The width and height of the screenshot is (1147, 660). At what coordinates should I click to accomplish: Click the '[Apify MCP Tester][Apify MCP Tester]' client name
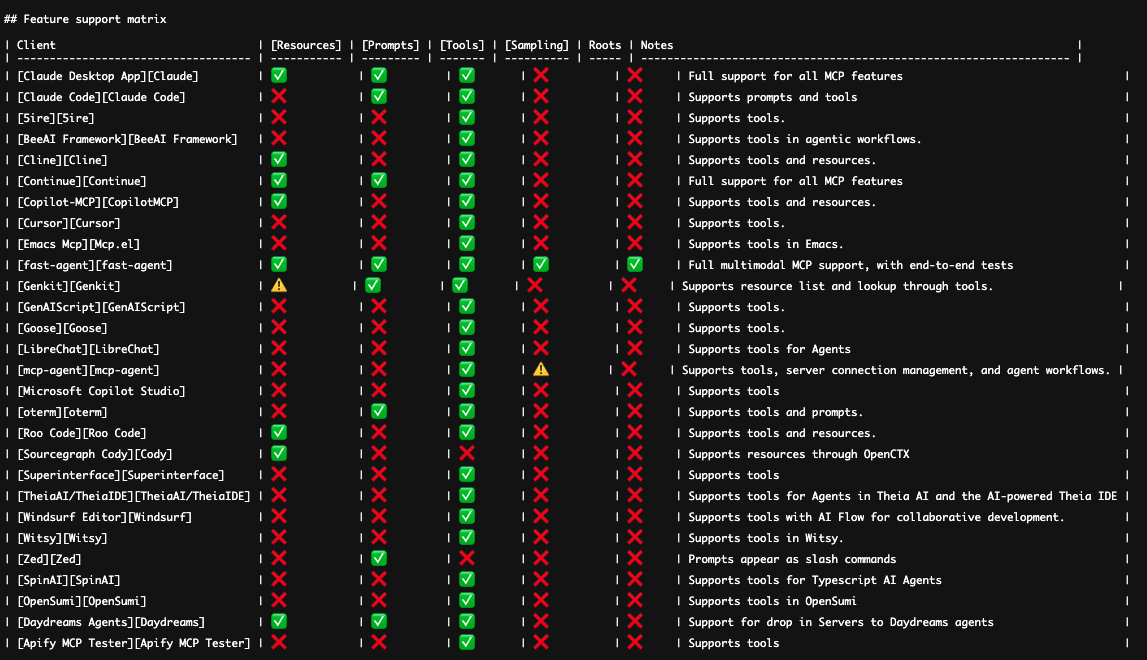click(134, 643)
